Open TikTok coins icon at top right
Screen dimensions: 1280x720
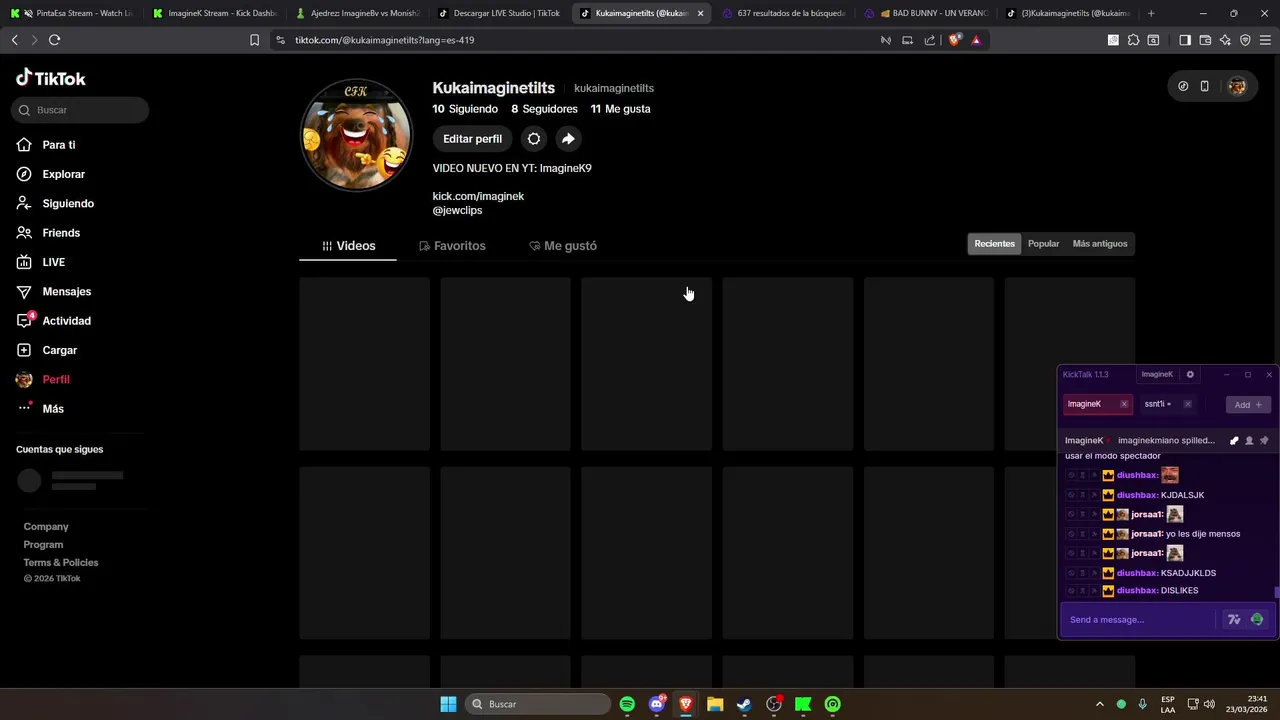click(x=1183, y=86)
